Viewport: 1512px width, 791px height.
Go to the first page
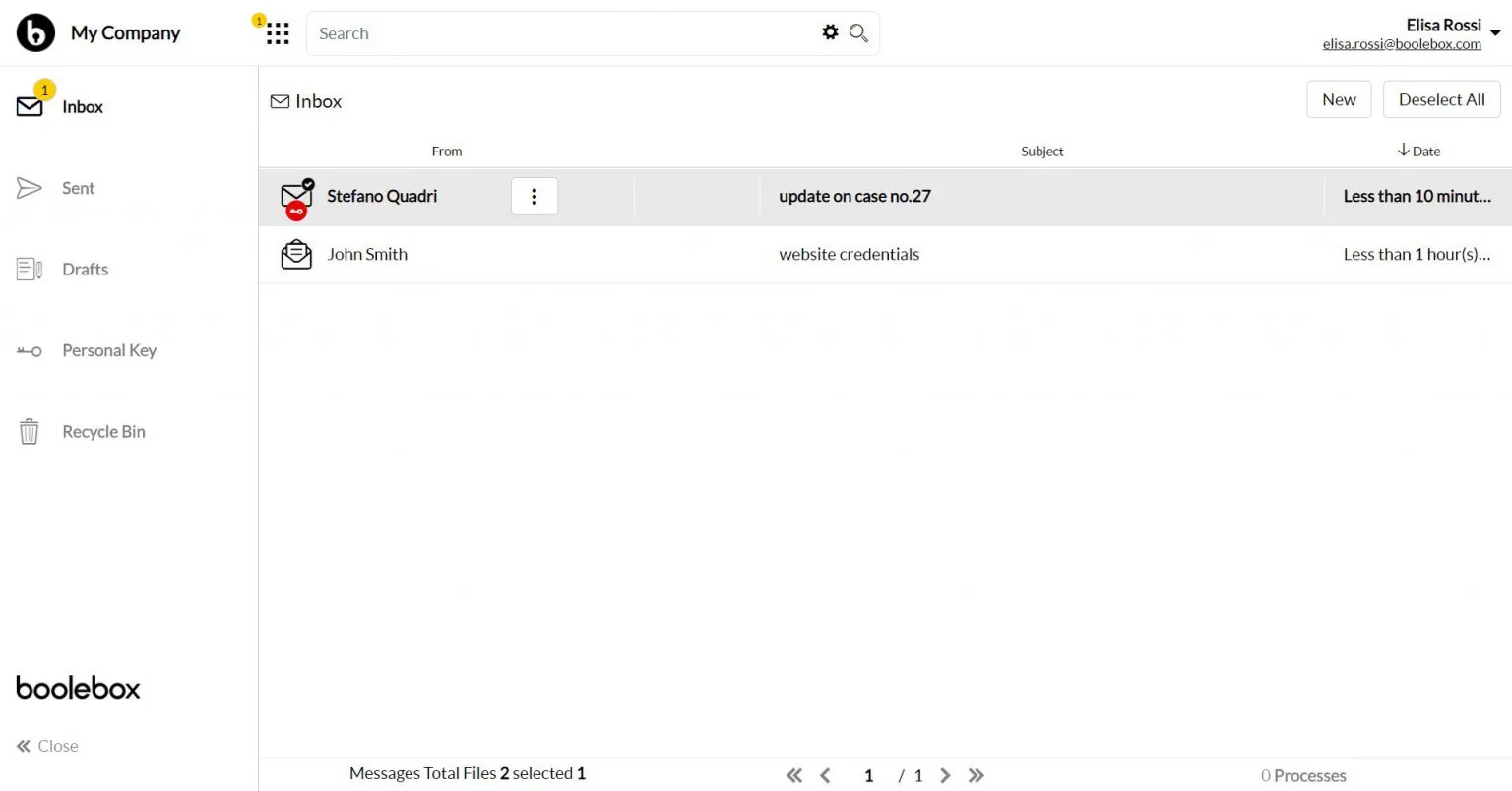(794, 776)
